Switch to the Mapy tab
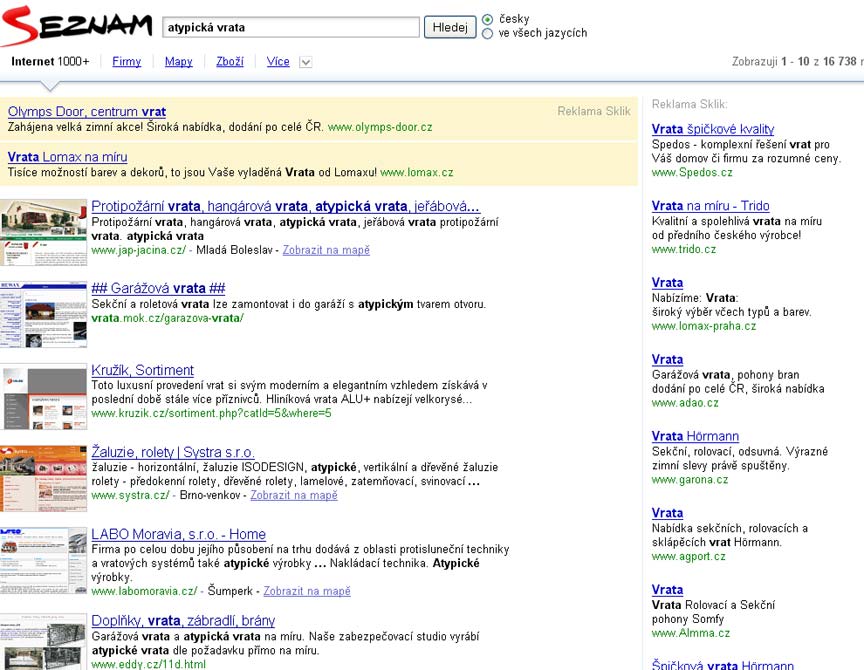The width and height of the screenshot is (864, 670). click(x=179, y=62)
